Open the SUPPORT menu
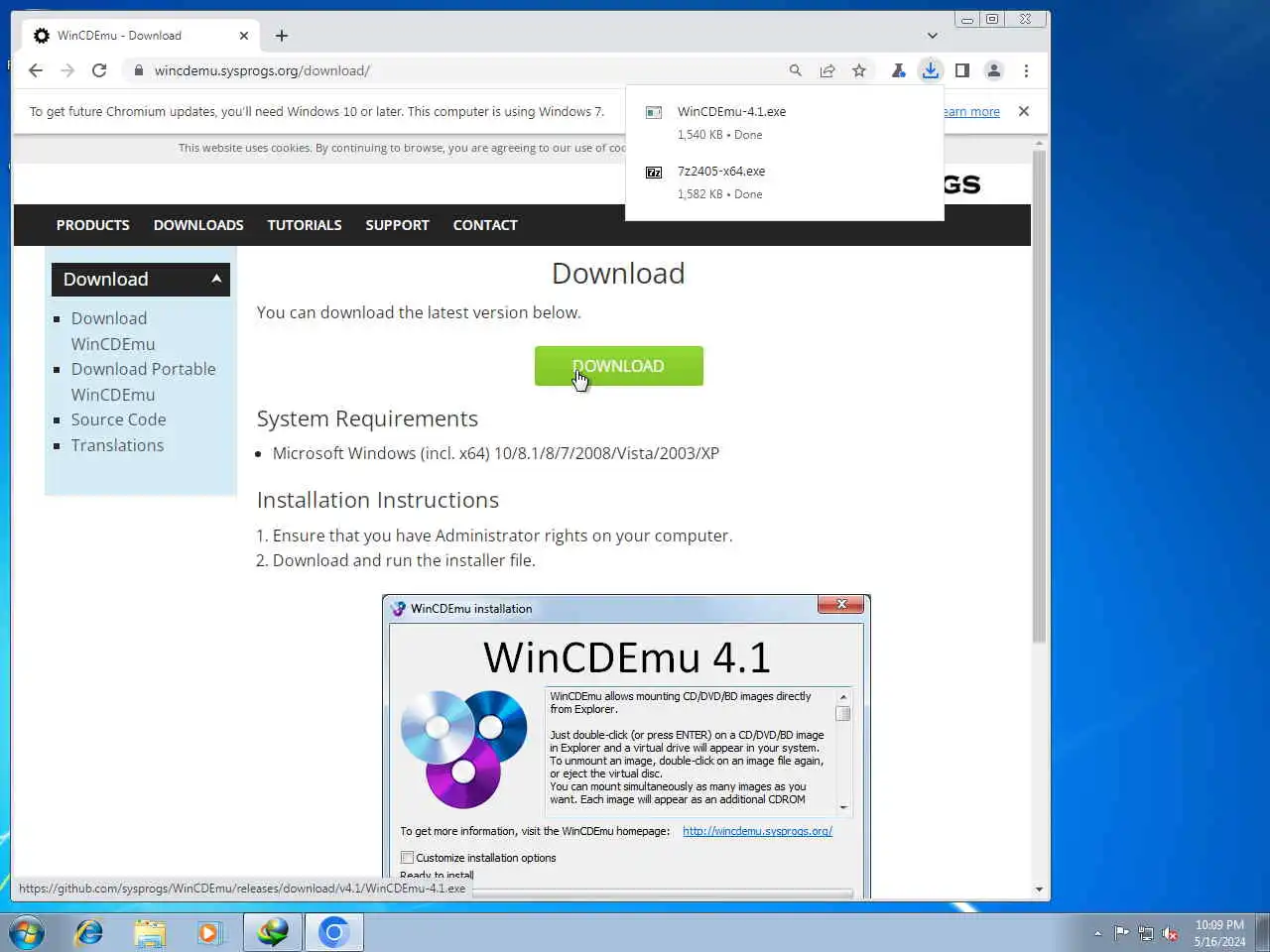The width and height of the screenshot is (1270, 952). pos(397,225)
